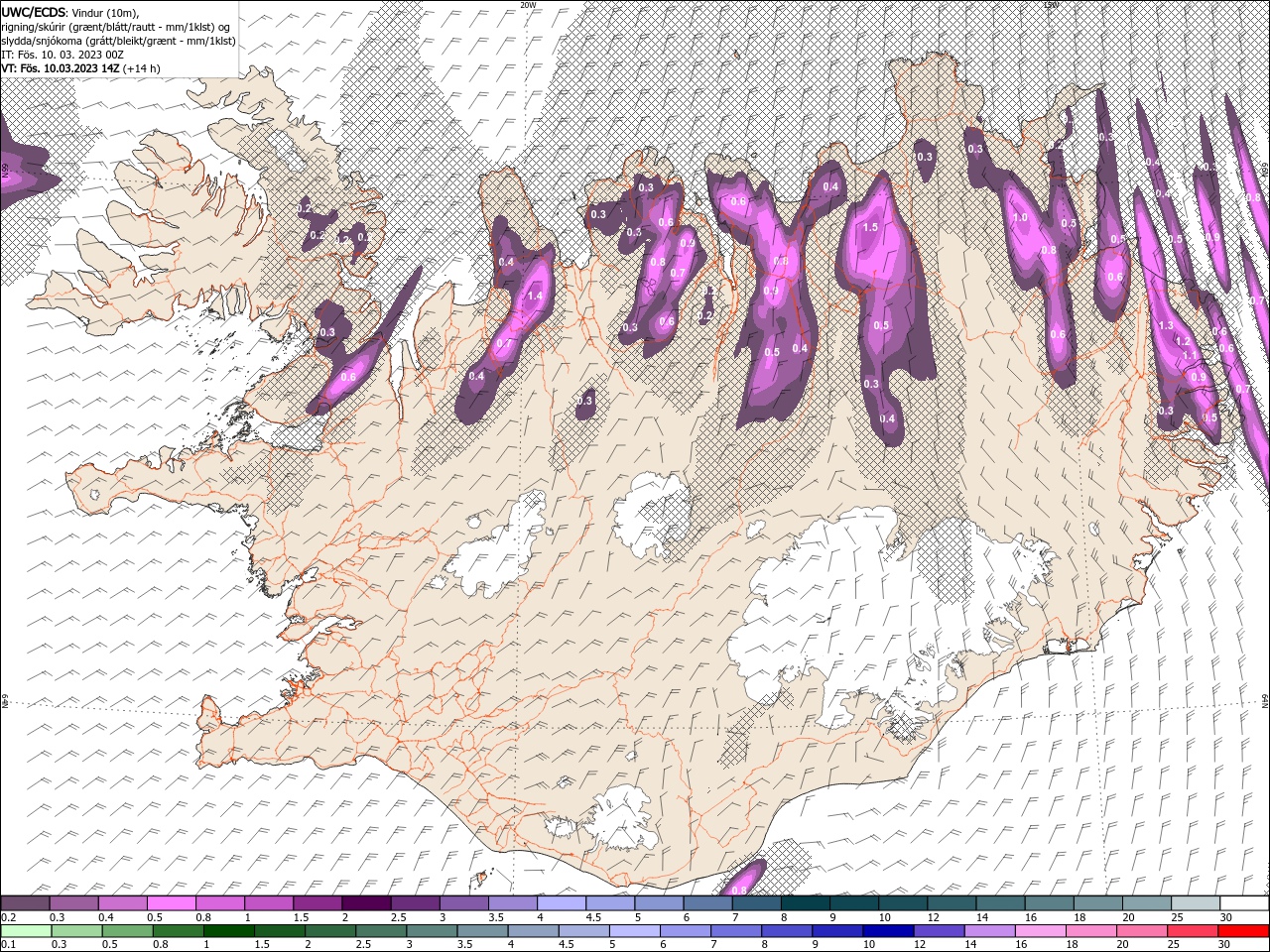Pick the pale green 0.1 rainfall swatch
The image size is (1270, 952).
26,931
